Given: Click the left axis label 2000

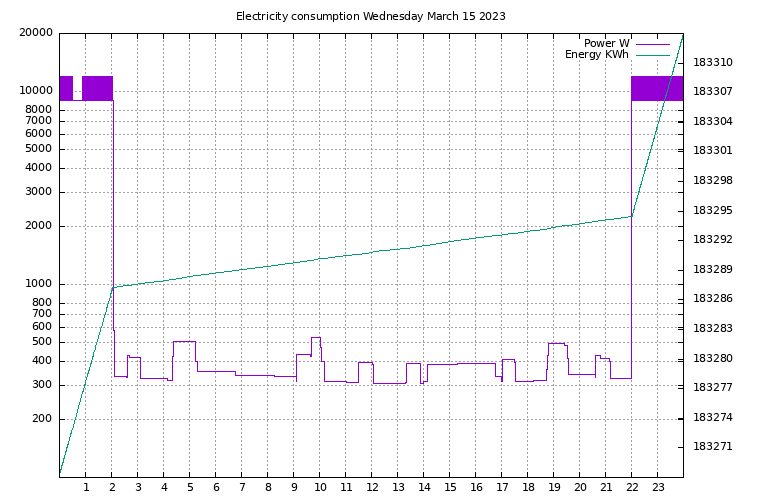Looking at the screenshot, I should click(x=39, y=226).
